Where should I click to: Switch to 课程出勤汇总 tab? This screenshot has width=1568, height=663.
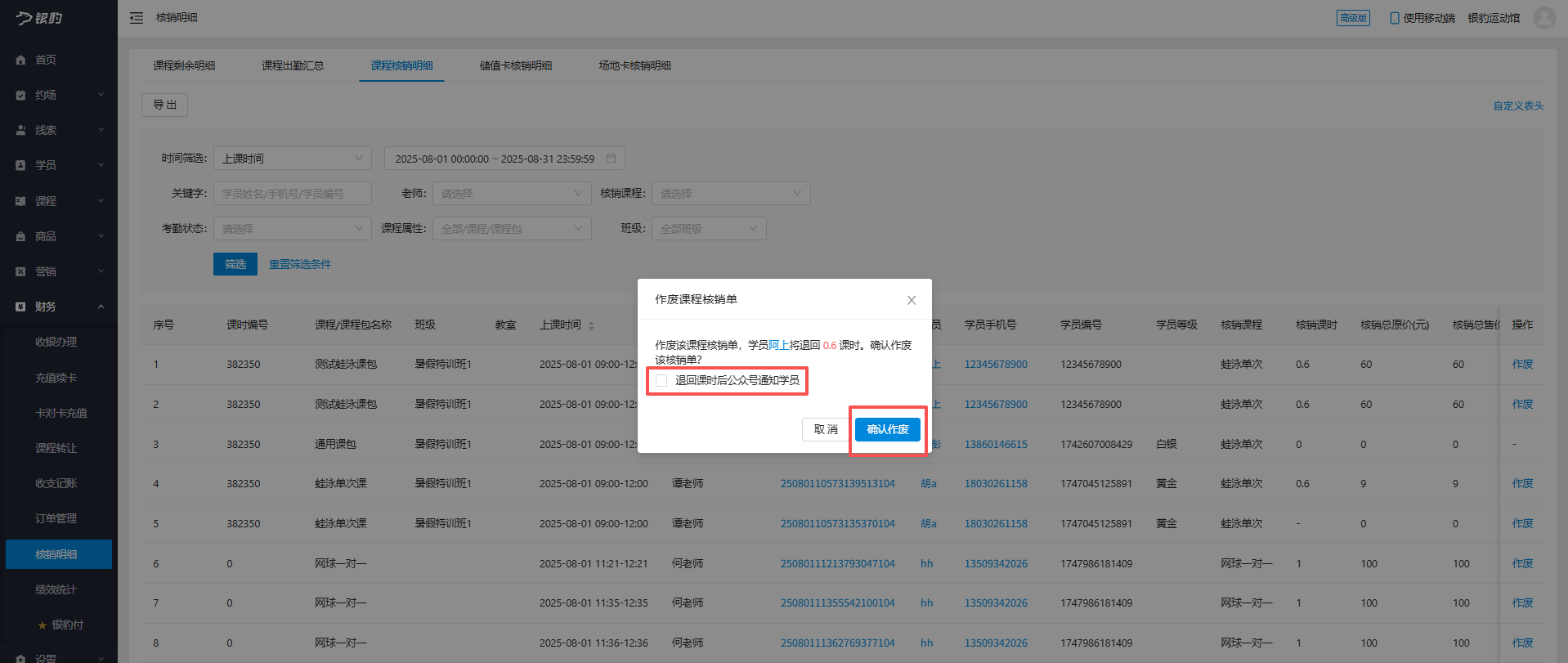293,65
